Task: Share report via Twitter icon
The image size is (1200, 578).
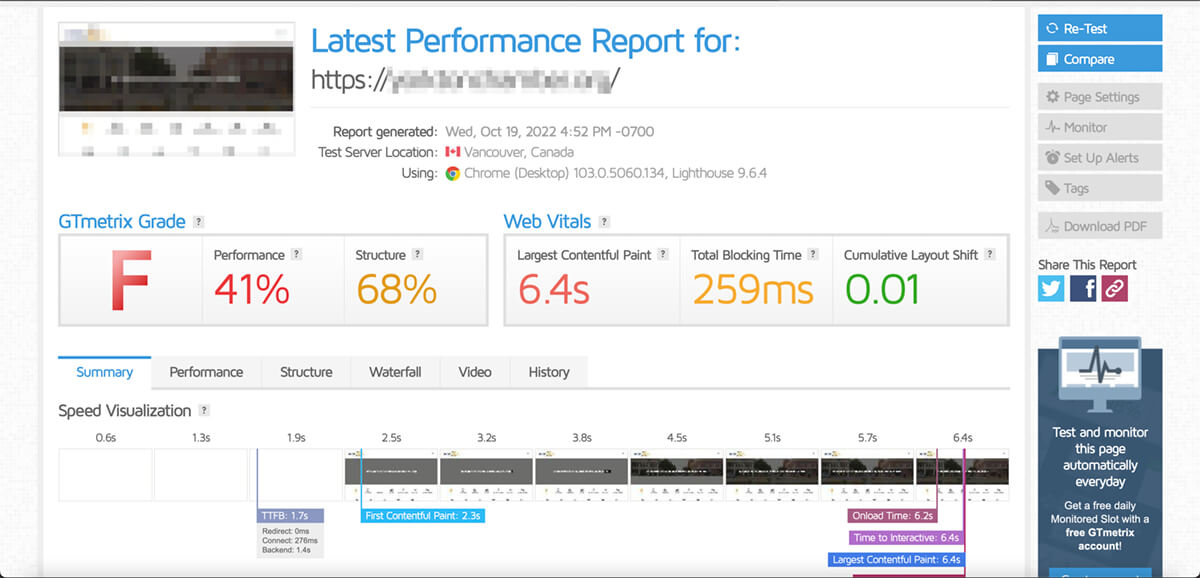Action: 1051,288
